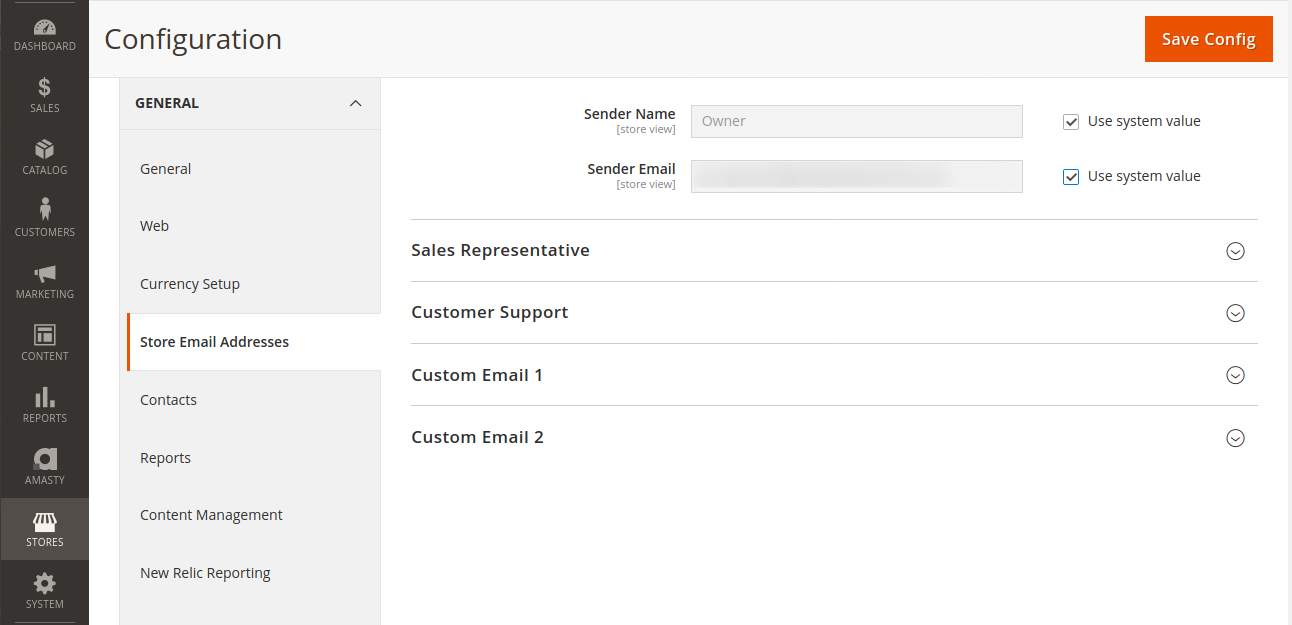Screen dimensions: 1292x625
Task: Click the Save Config button
Action: point(1208,38)
